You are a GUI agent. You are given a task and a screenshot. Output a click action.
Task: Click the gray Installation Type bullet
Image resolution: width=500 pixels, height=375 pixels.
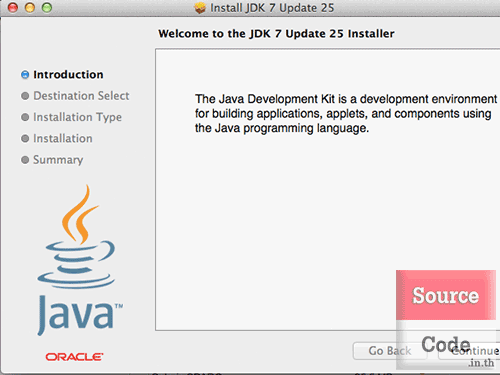[25, 117]
